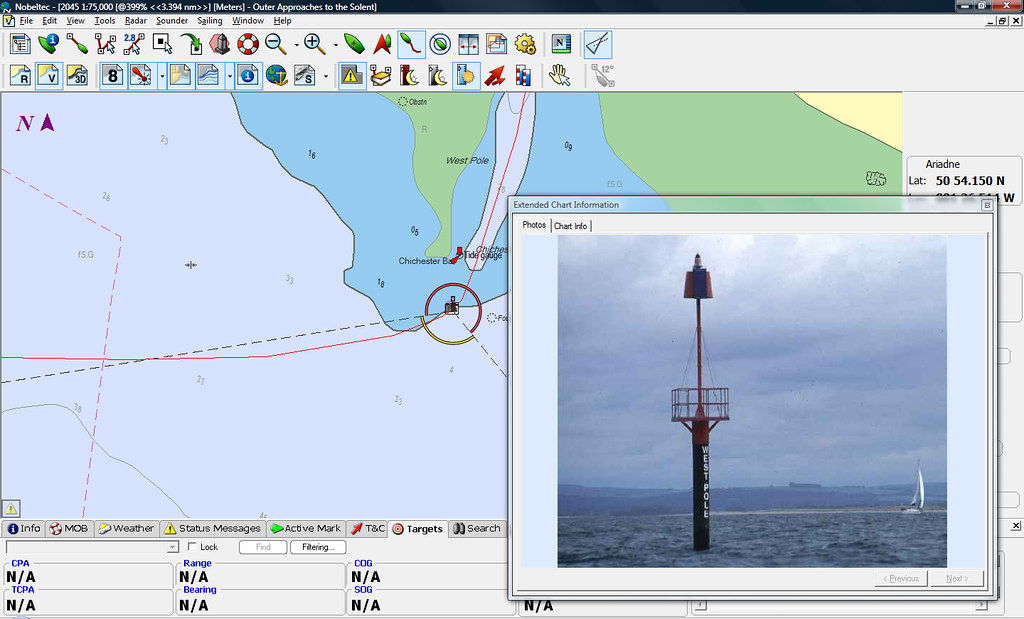Switch to the Active Mark tab
This screenshot has height=619, width=1024.
tap(306, 528)
